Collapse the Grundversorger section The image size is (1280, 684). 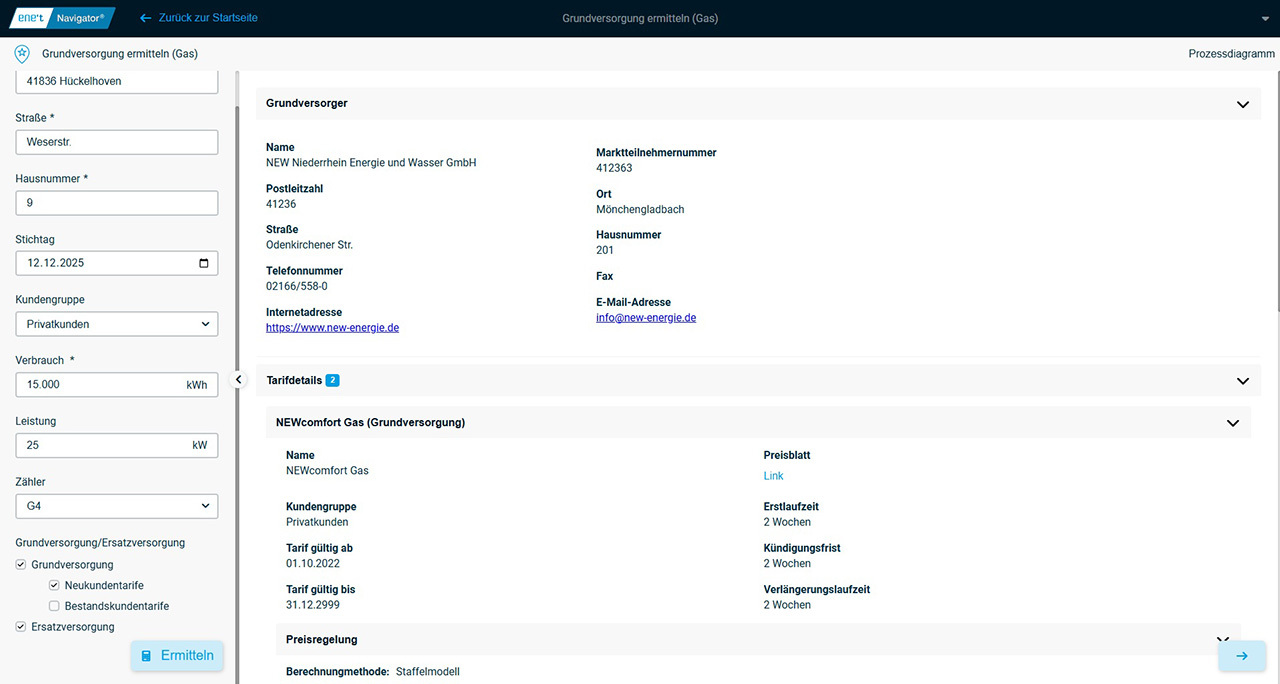point(1242,104)
